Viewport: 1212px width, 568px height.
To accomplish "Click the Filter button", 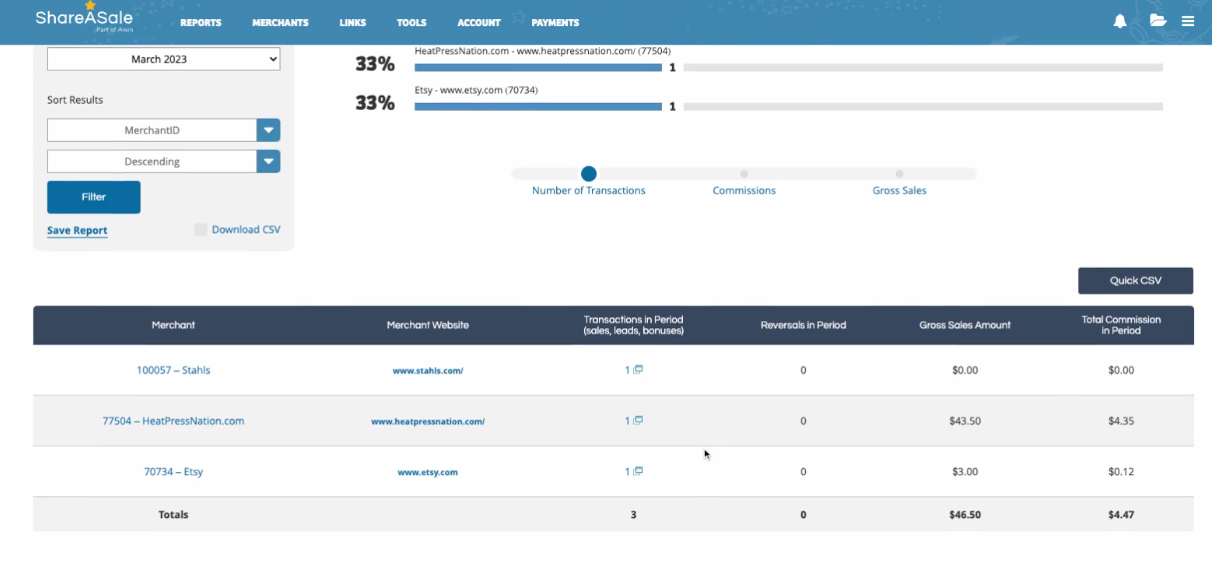I will coord(94,197).
